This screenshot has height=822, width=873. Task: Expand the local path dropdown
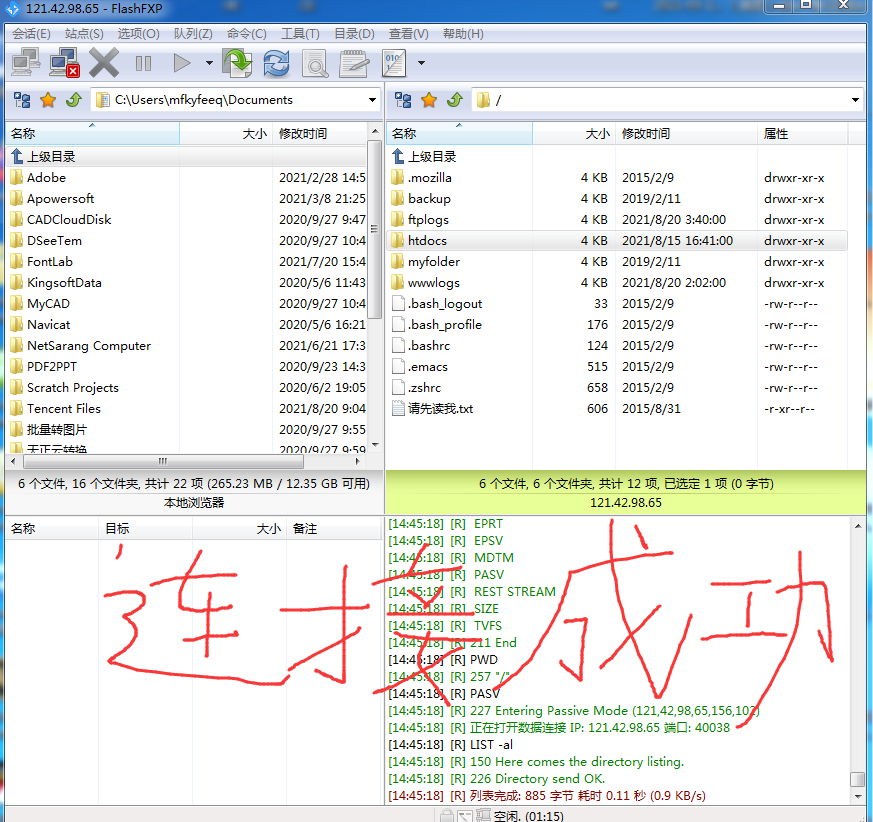pyautogui.click(x=372, y=100)
